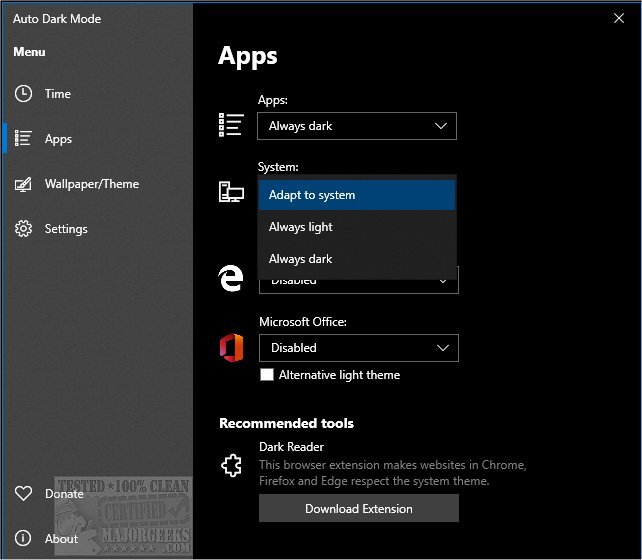This screenshot has height=560, width=642.
Task: Click the Wallpaper/Theme picture icon
Action: (x=23, y=184)
